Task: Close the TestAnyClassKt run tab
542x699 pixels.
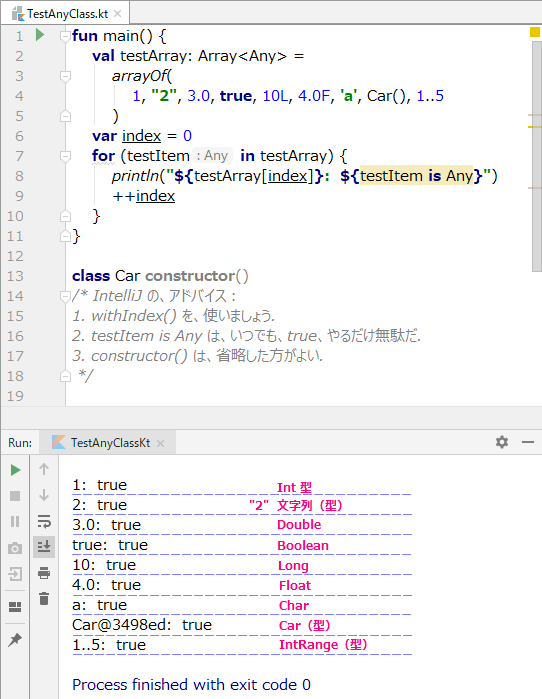Action: pos(160,444)
